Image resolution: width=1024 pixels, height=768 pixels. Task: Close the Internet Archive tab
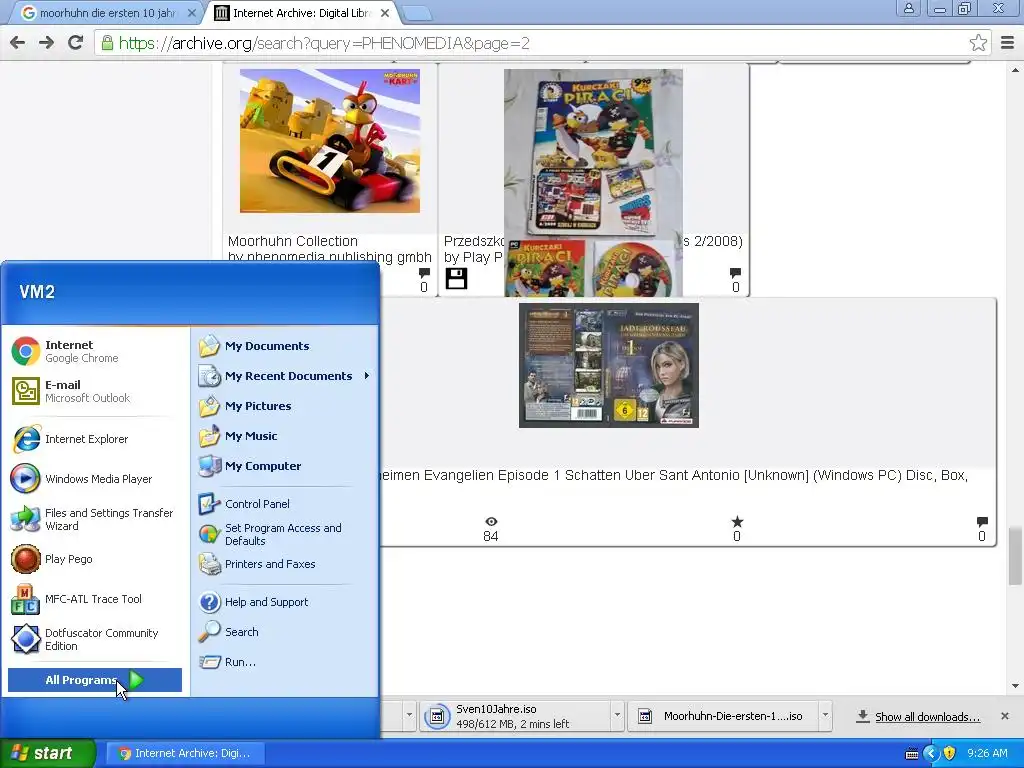(385, 13)
